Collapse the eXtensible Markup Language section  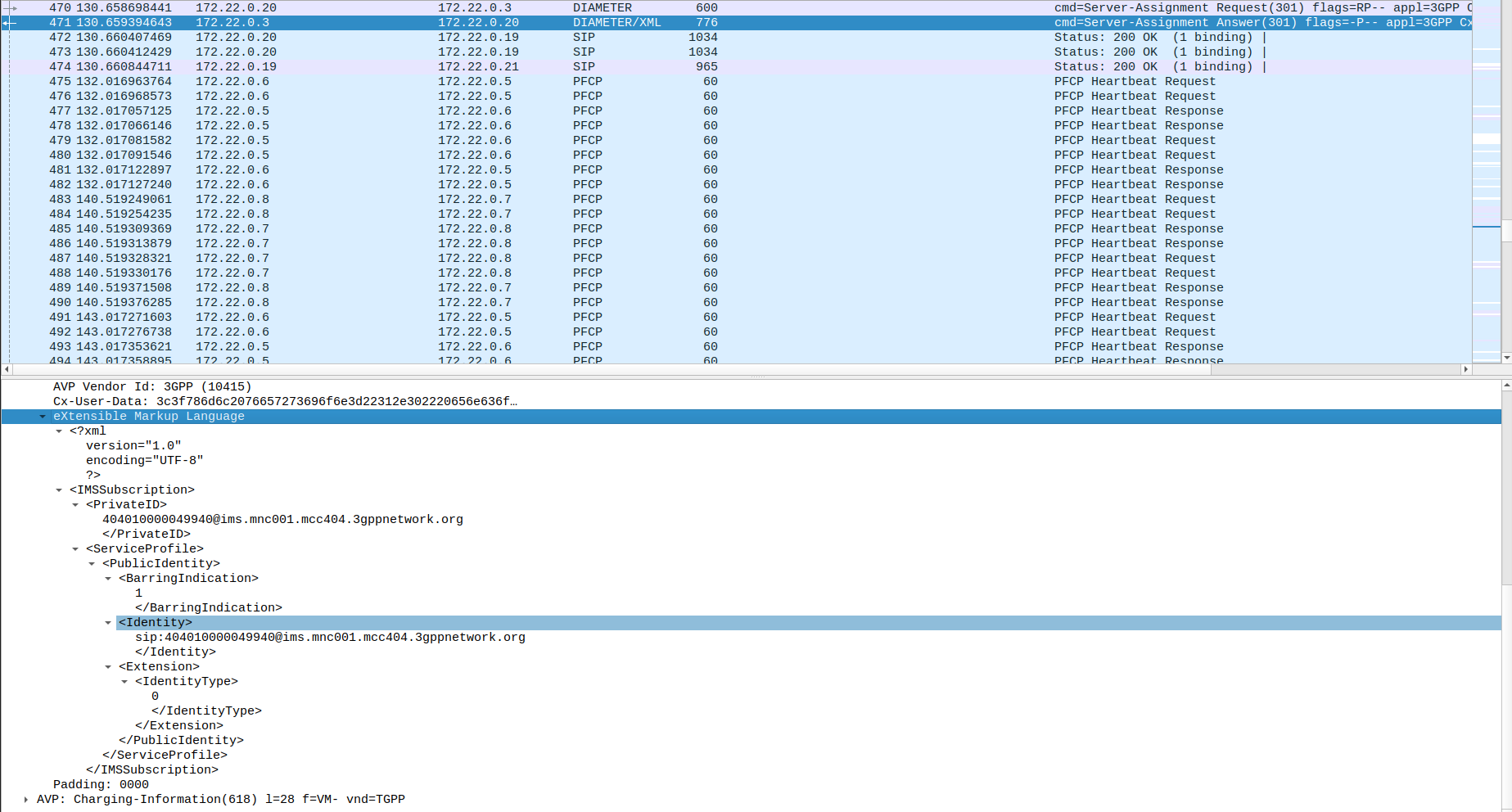43,416
